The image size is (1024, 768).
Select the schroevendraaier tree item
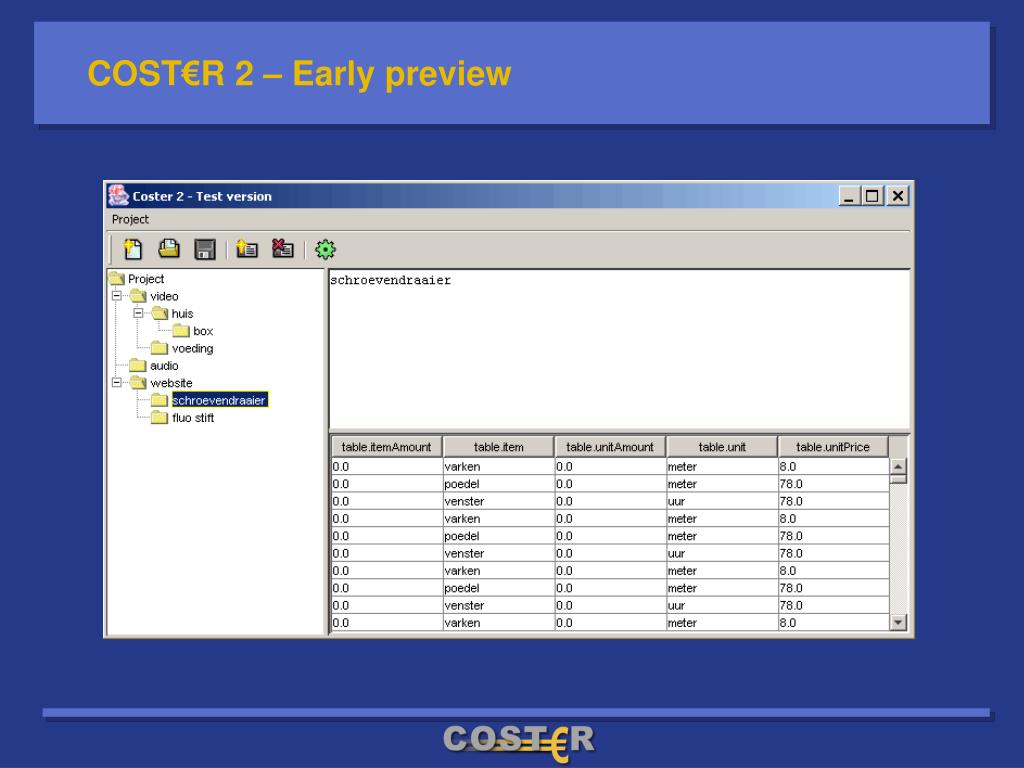[x=219, y=400]
